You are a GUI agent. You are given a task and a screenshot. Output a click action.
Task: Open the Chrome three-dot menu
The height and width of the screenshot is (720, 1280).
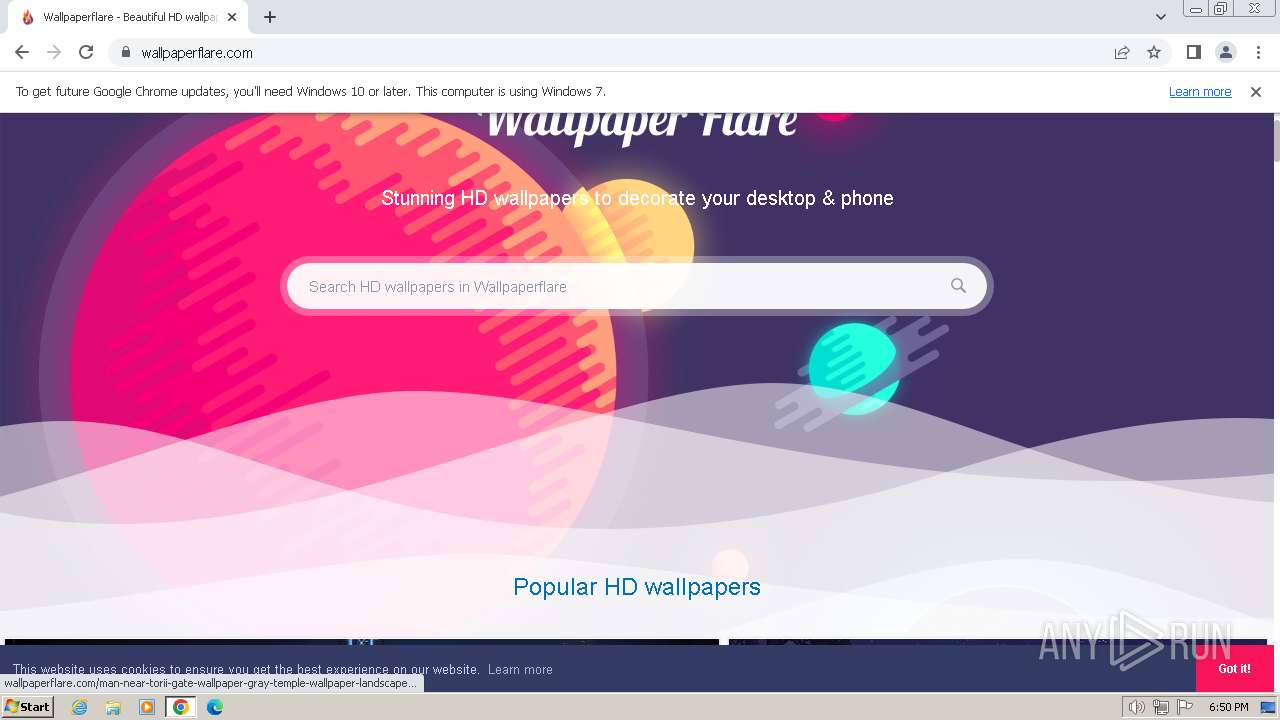pyautogui.click(x=1258, y=52)
